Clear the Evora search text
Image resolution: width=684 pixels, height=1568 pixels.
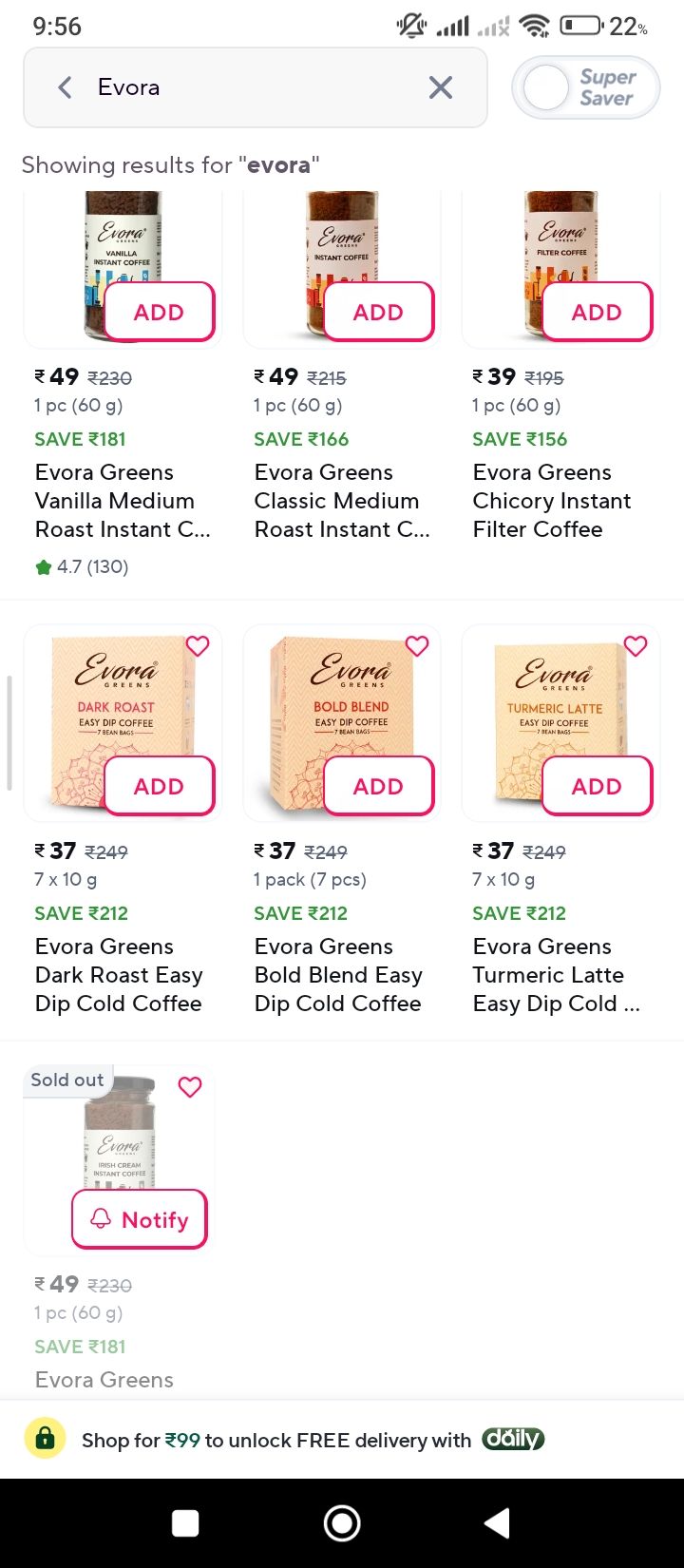(x=441, y=88)
